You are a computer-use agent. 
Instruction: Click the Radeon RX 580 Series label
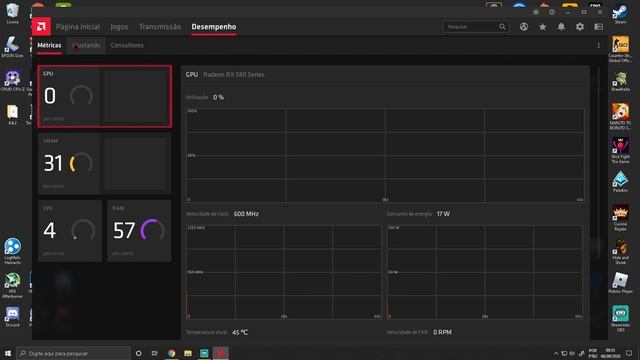[233, 75]
